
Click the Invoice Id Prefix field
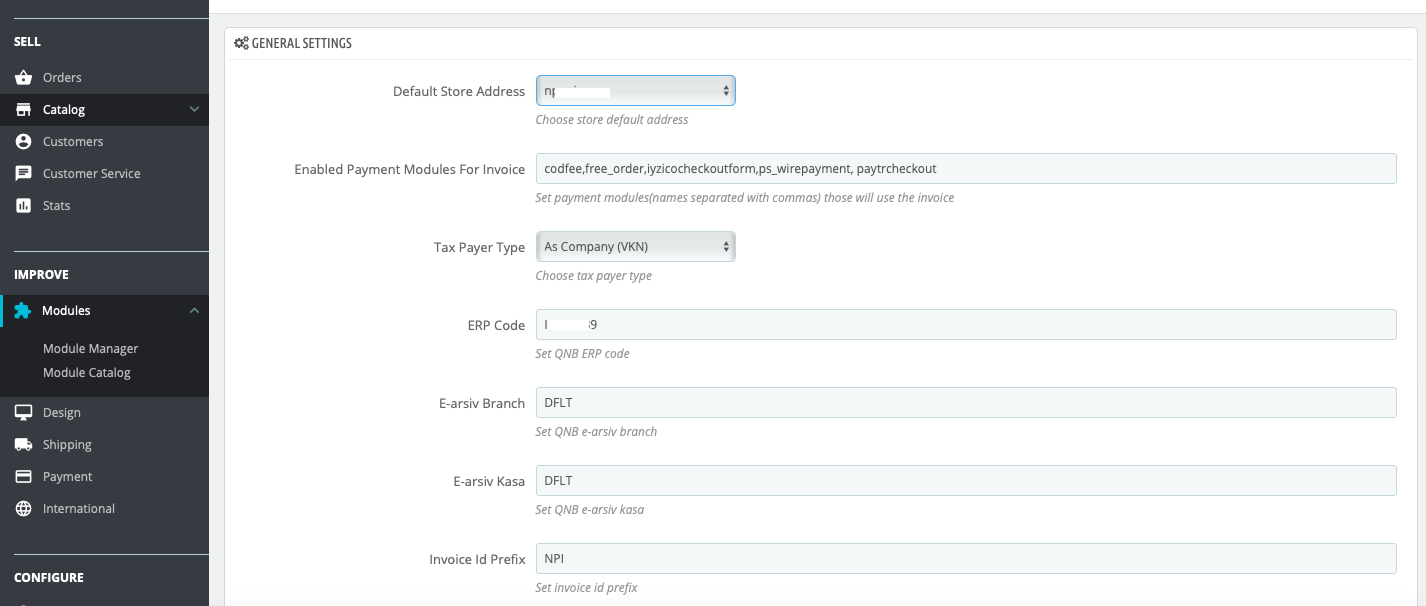pyautogui.click(x=965, y=559)
